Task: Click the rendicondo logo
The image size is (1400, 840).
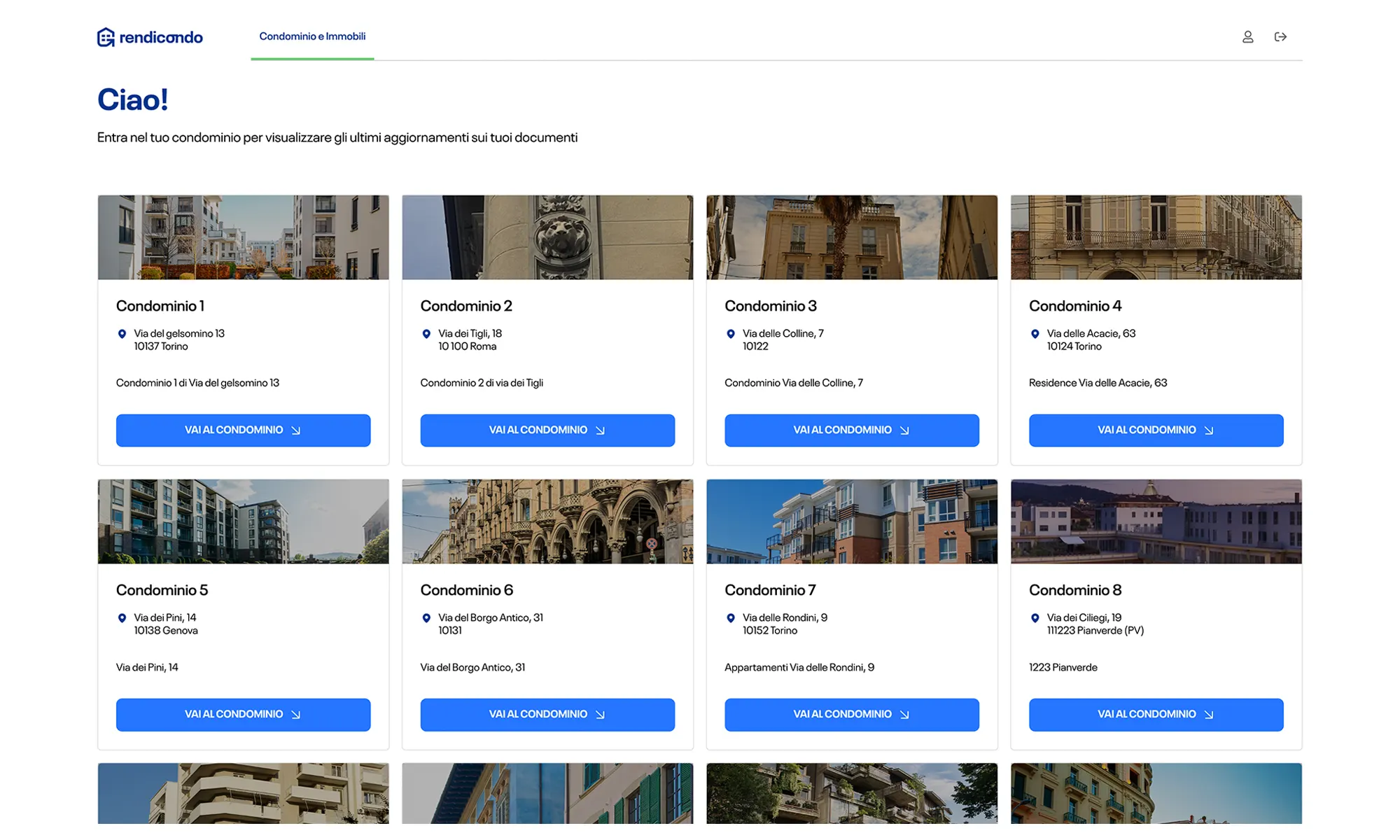Action: tap(150, 37)
